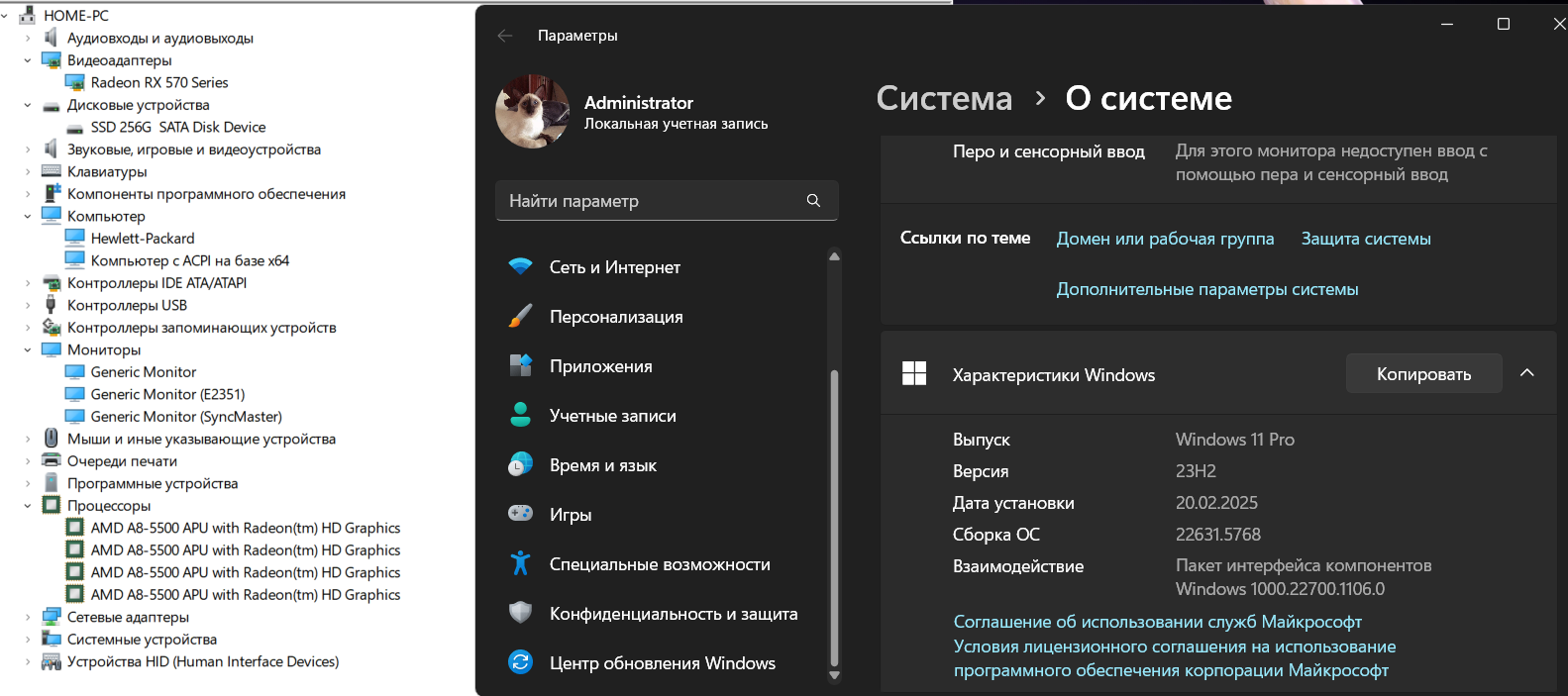This screenshot has width=1568, height=696.
Task: Click the Учетные записи person icon
Action: click(x=520, y=416)
